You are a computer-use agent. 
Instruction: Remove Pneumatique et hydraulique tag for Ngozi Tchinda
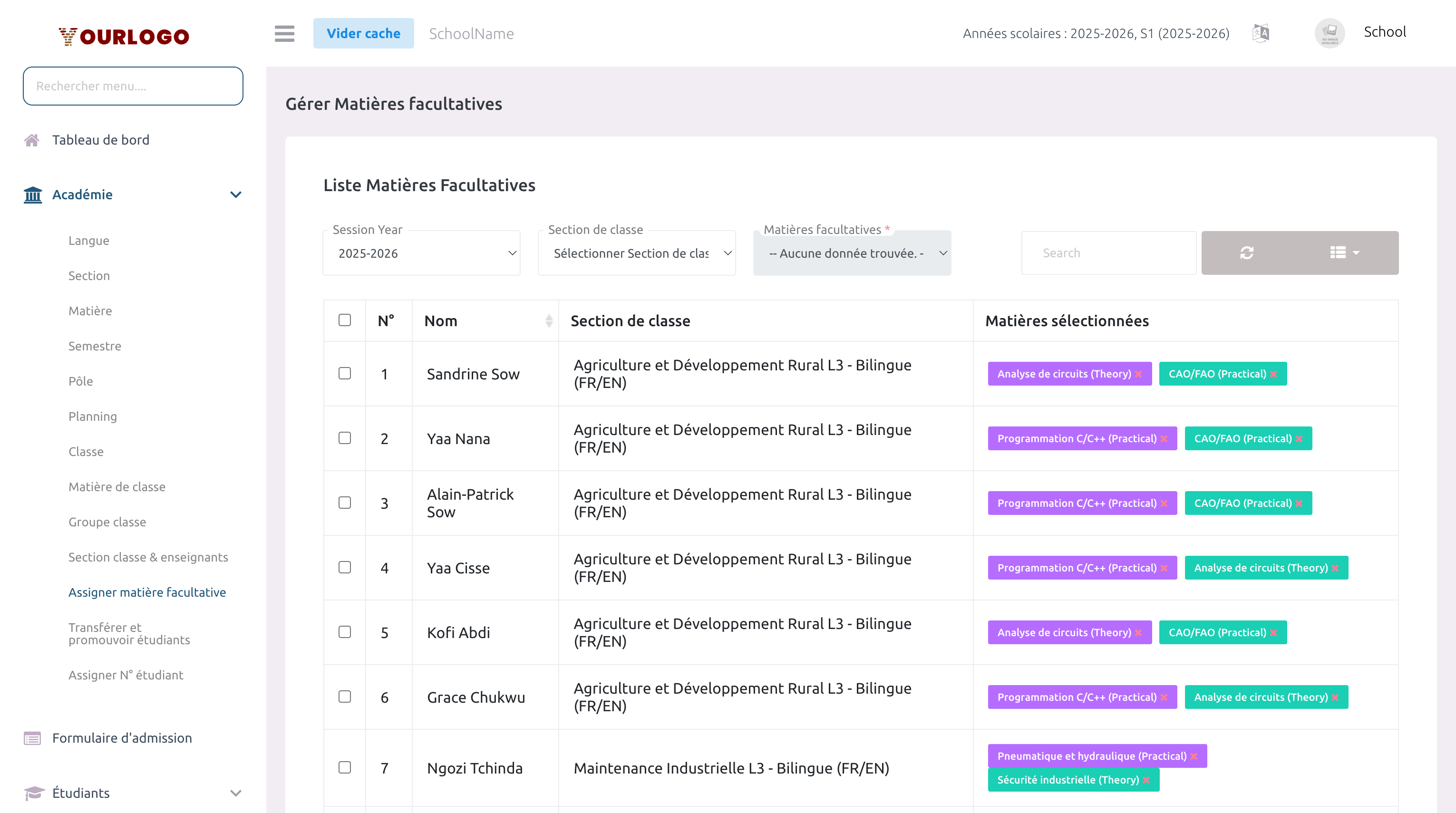(x=1194, y=756)
